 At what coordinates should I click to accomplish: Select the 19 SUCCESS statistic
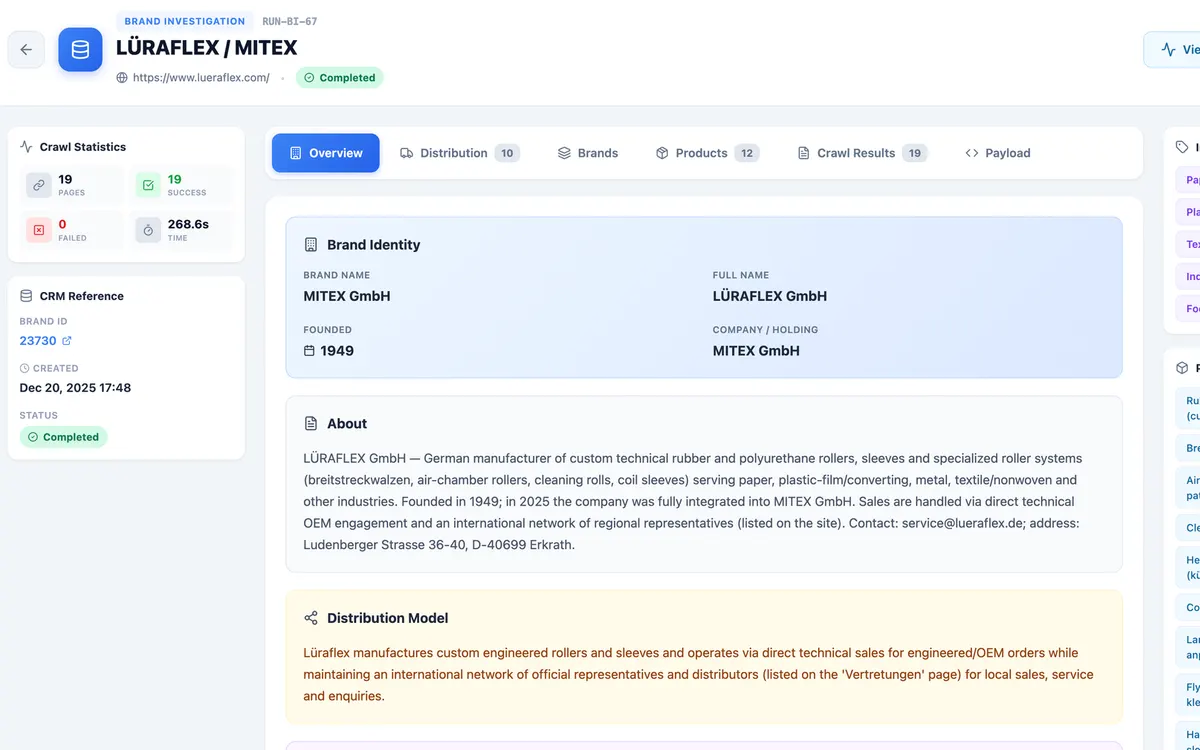coord(181,185)
